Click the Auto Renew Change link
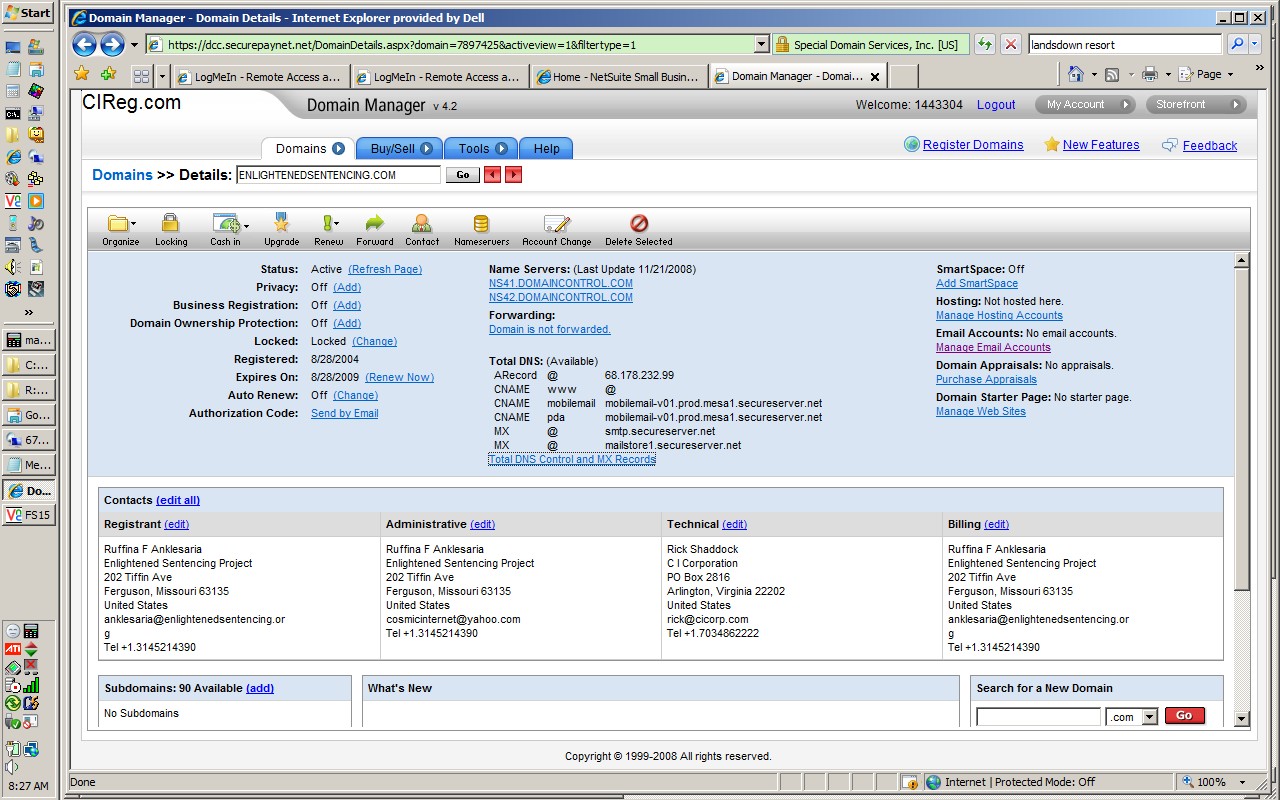This screenshot has width=1280, height=800. 355,395
